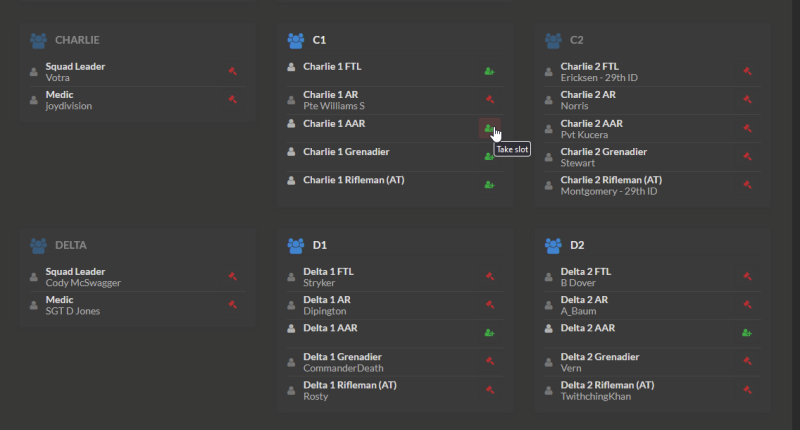The image size is (800, 430).
Task: Click red gavel icon for Cody McSwagger
Action: point(232,277)
